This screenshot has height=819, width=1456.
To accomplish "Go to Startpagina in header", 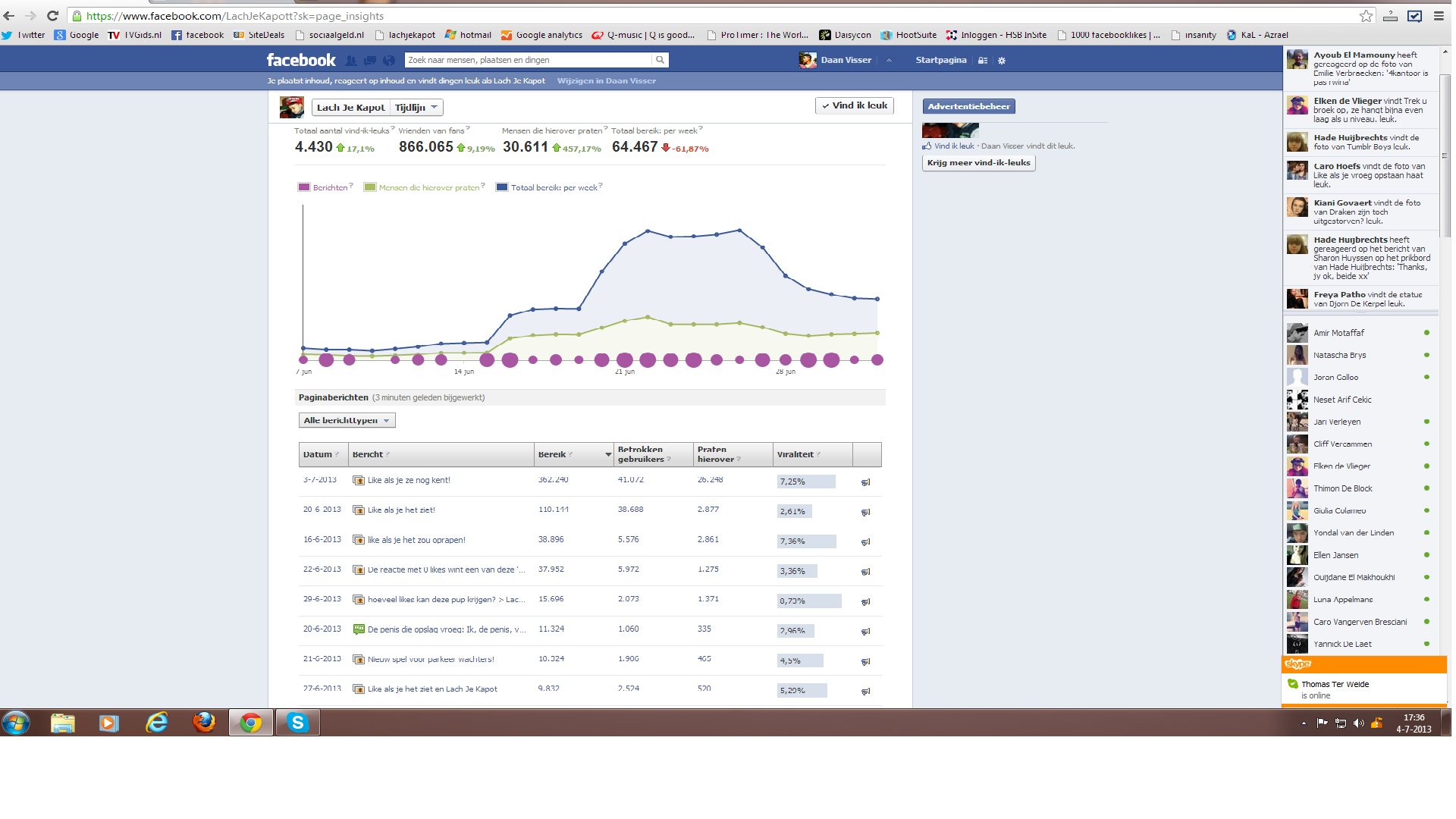I will tap(941, 61).
